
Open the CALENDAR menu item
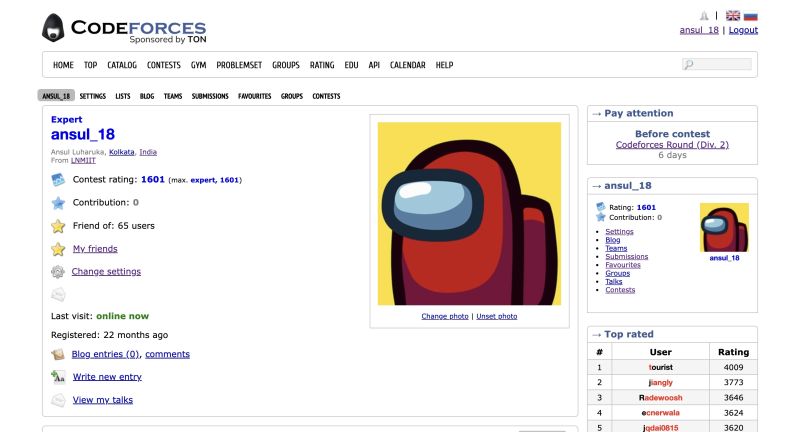(408, 65)
